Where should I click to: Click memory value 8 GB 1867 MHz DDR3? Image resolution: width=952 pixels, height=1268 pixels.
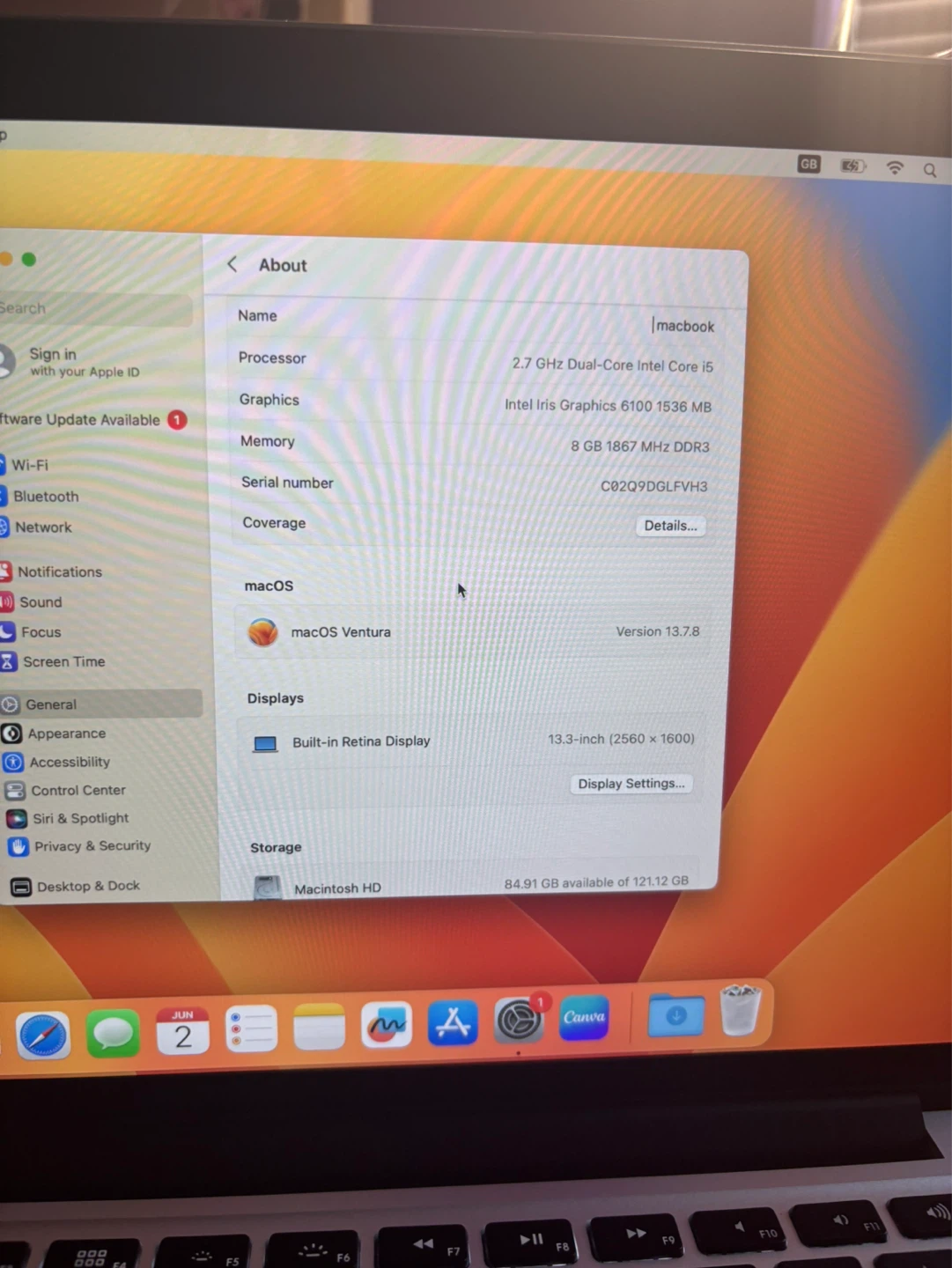click(x=639, y=446)
